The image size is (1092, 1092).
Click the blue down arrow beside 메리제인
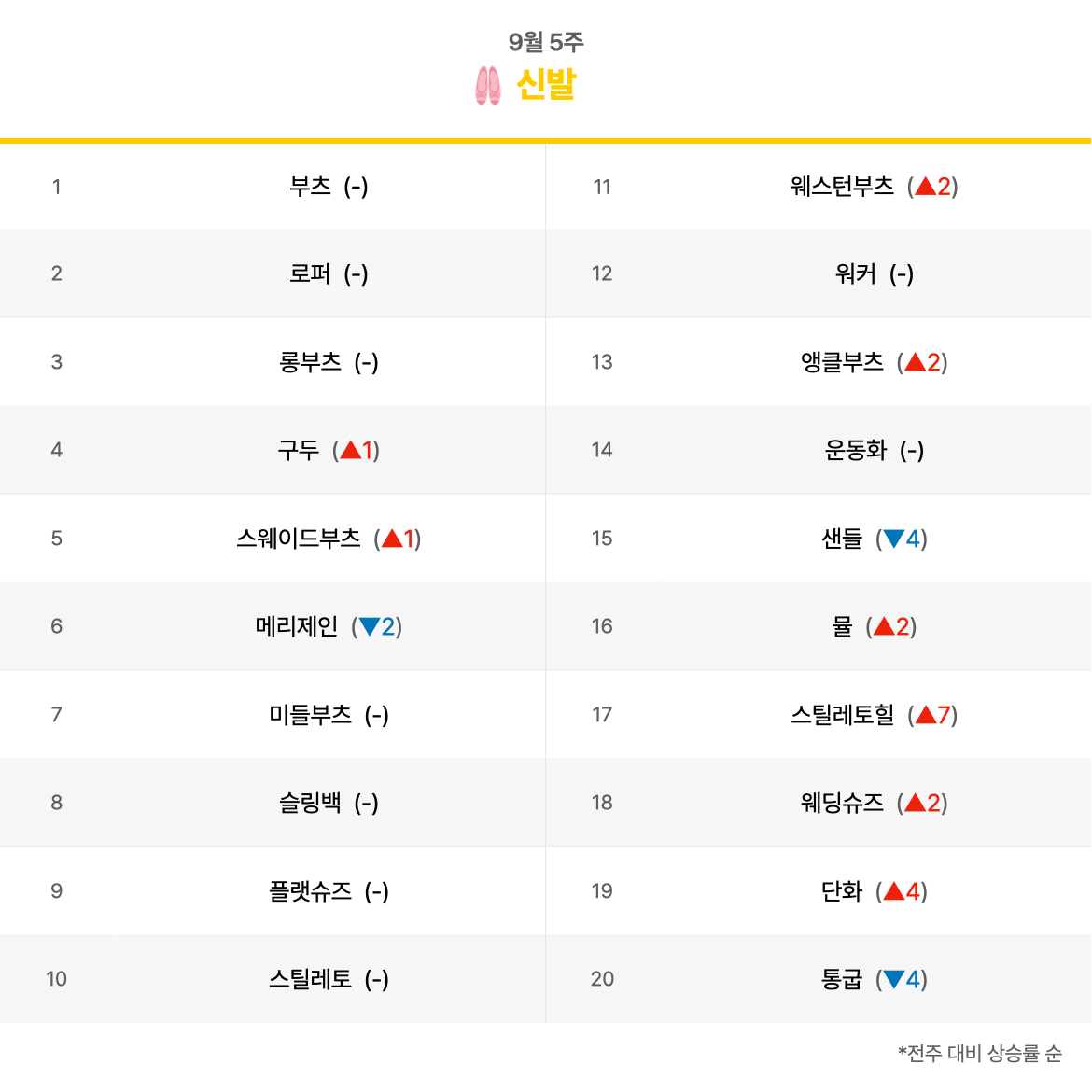pos(369,627)
